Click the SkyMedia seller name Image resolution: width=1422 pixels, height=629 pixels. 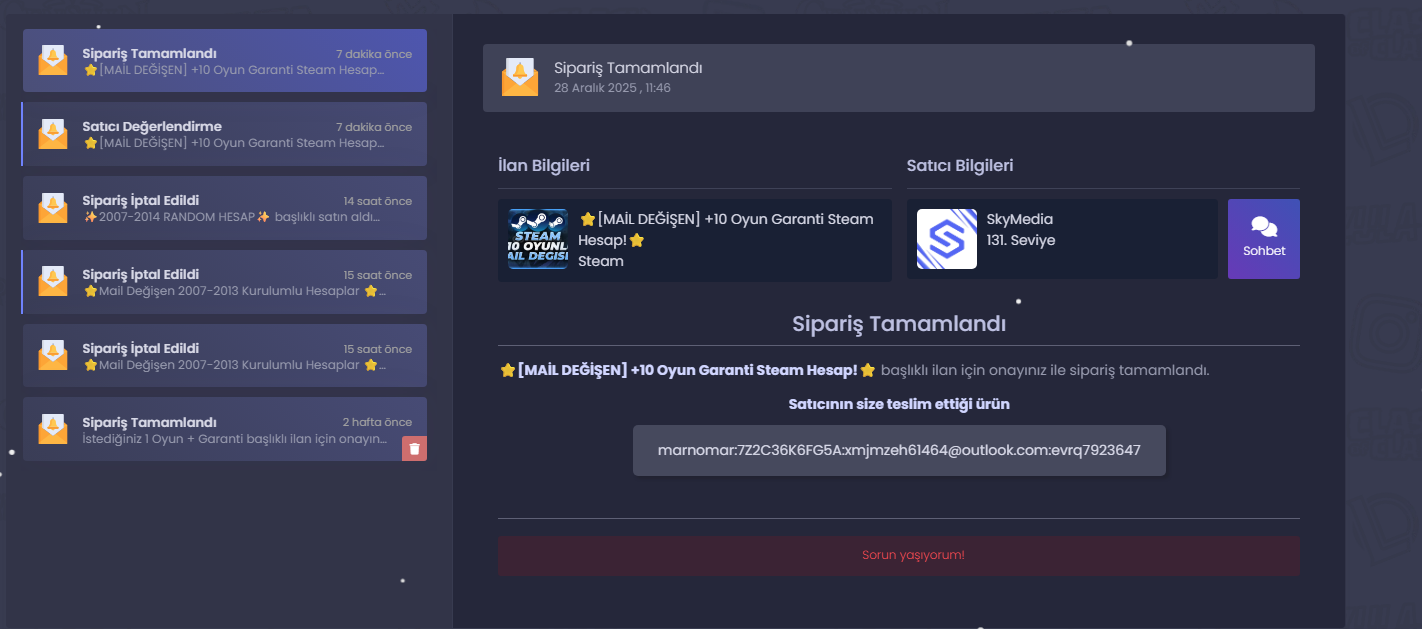[x=1020, y=219]
